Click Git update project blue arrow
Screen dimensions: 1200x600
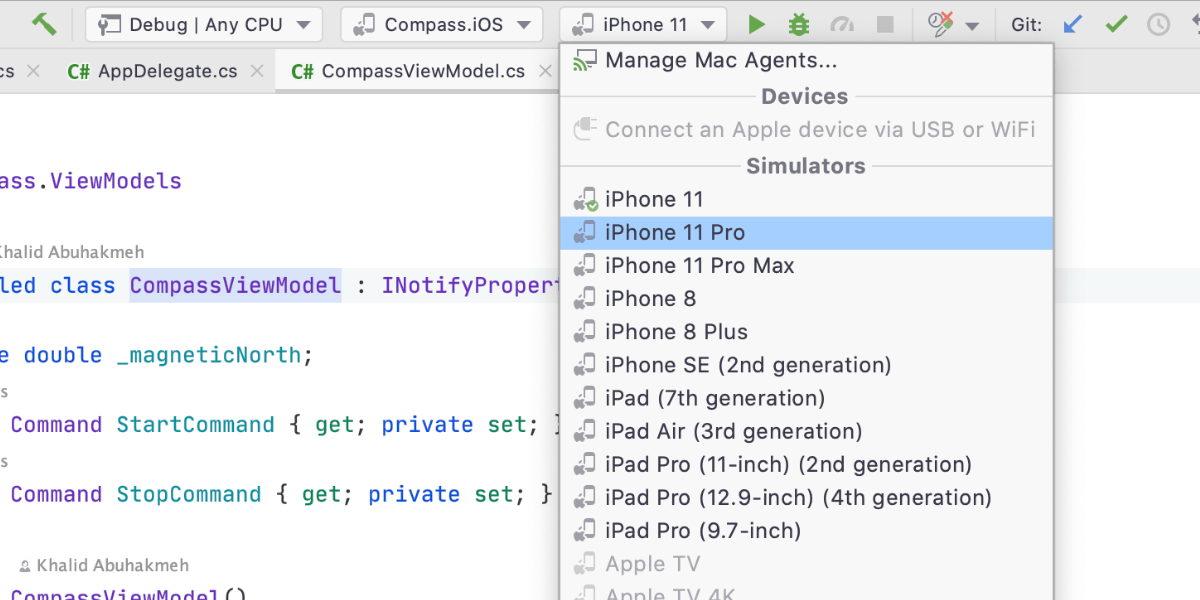[1072, 25]
